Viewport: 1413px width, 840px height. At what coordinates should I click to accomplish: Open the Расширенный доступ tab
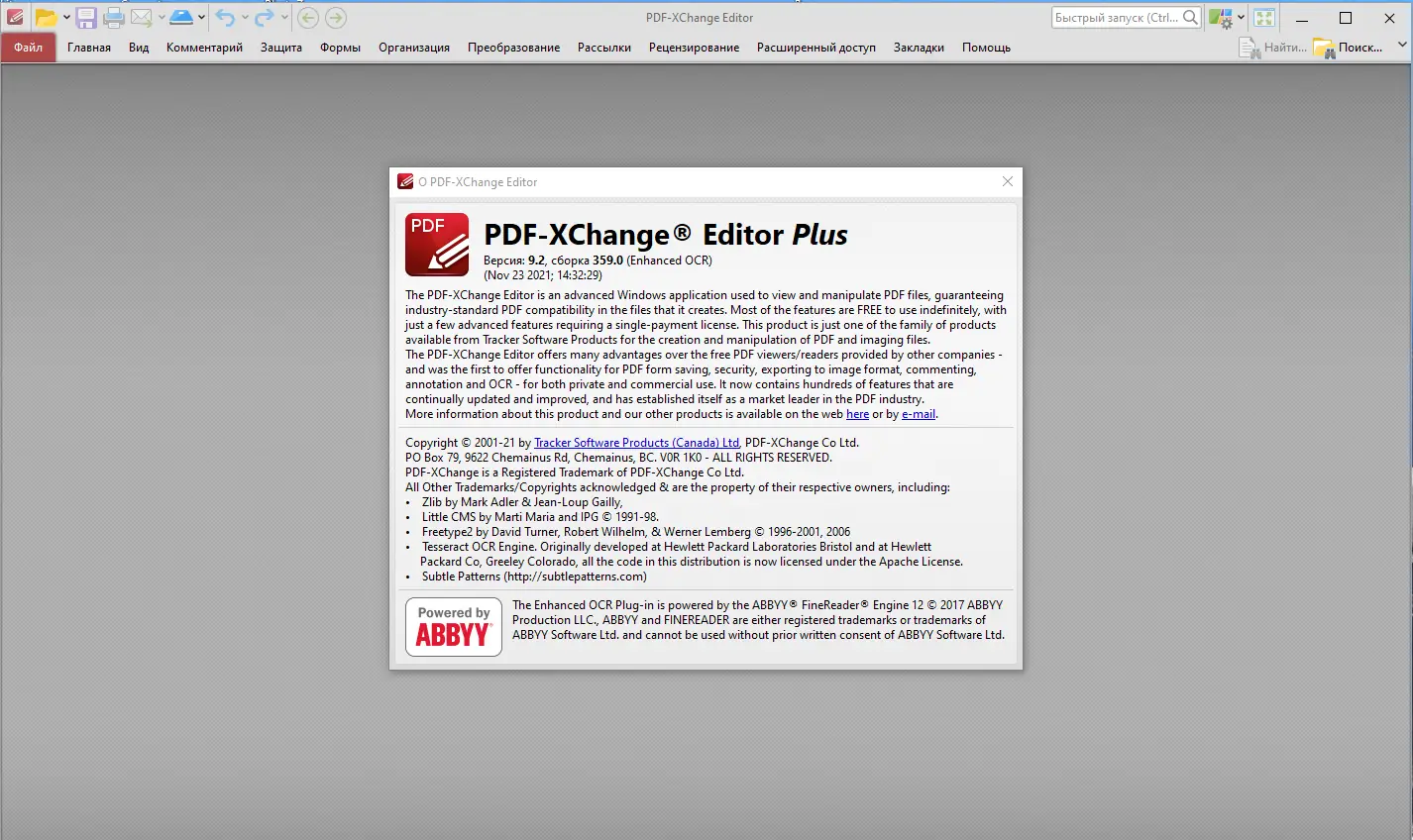816,48
